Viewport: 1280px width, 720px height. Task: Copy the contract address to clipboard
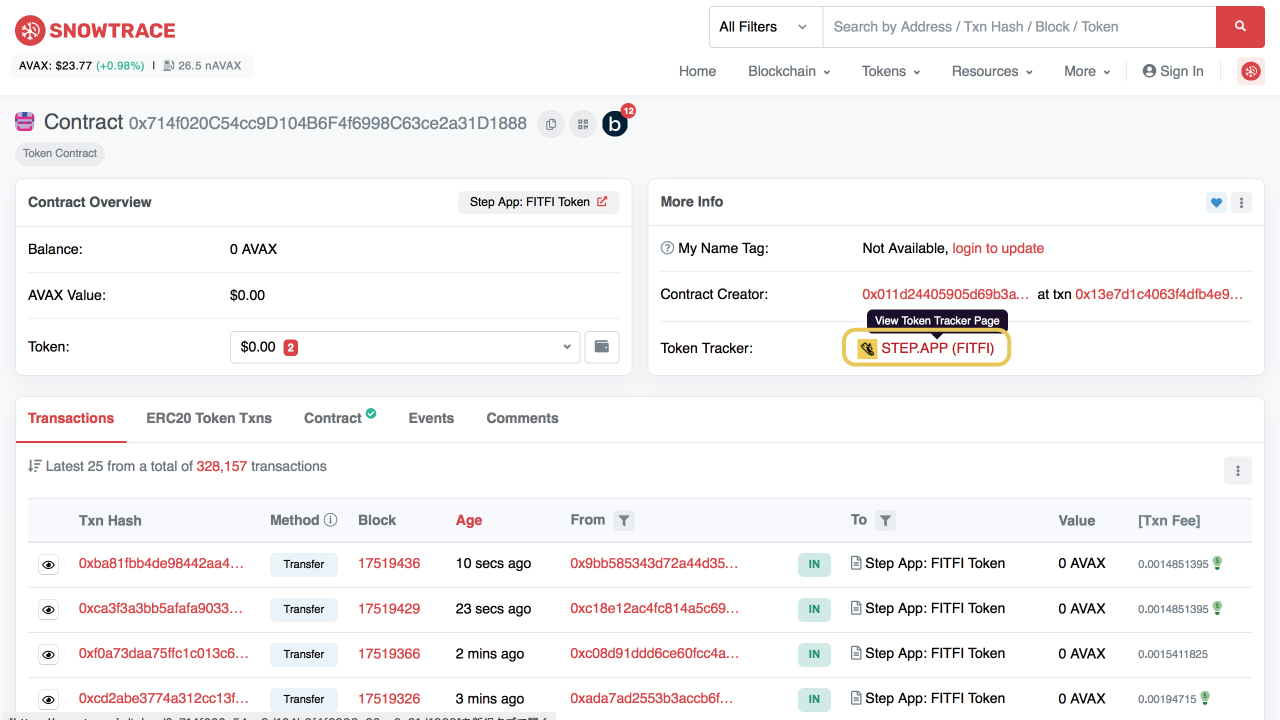[x=550, y=124]
